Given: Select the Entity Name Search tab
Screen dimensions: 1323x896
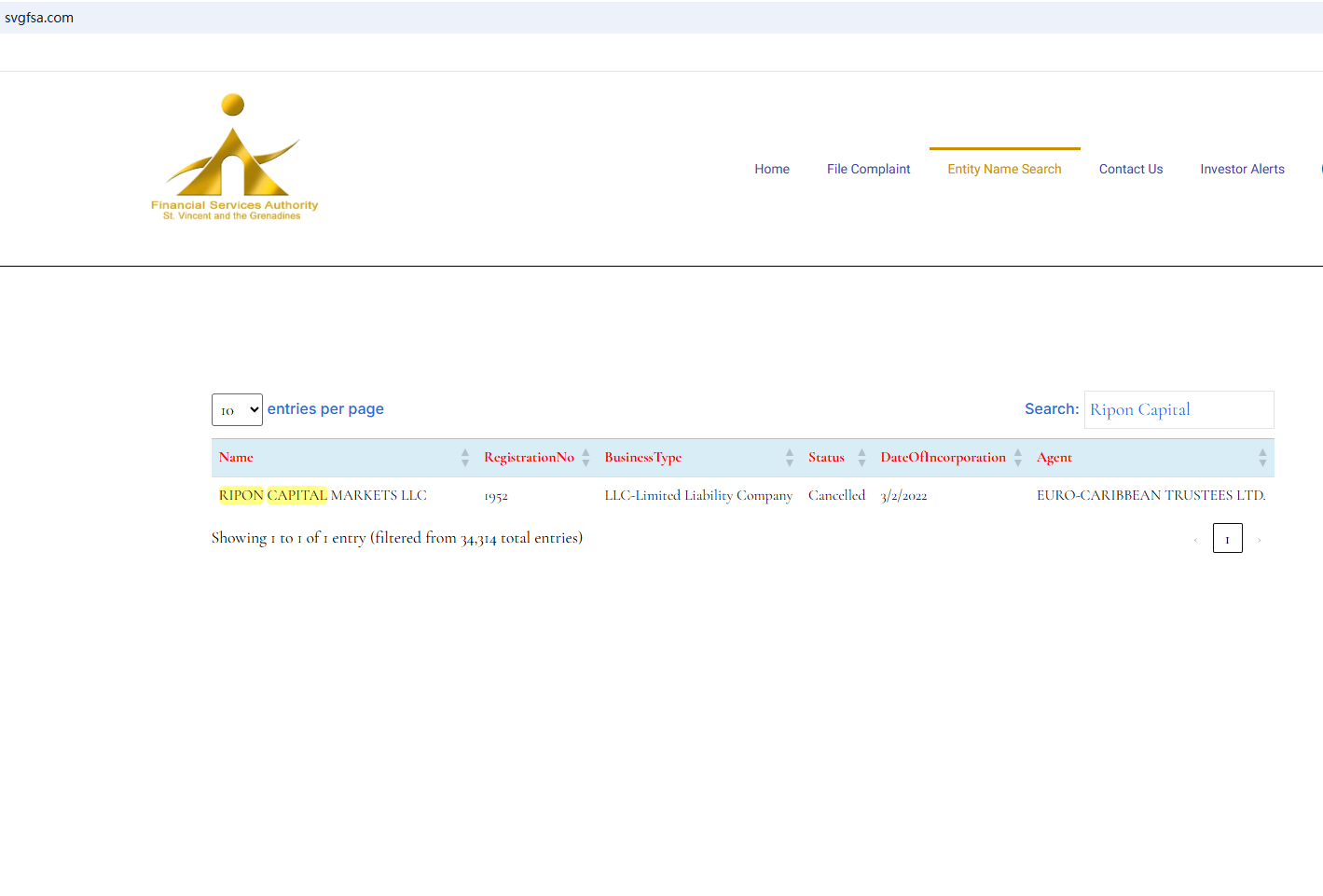Looking at the screenshot, I should tap(1005, 169).
